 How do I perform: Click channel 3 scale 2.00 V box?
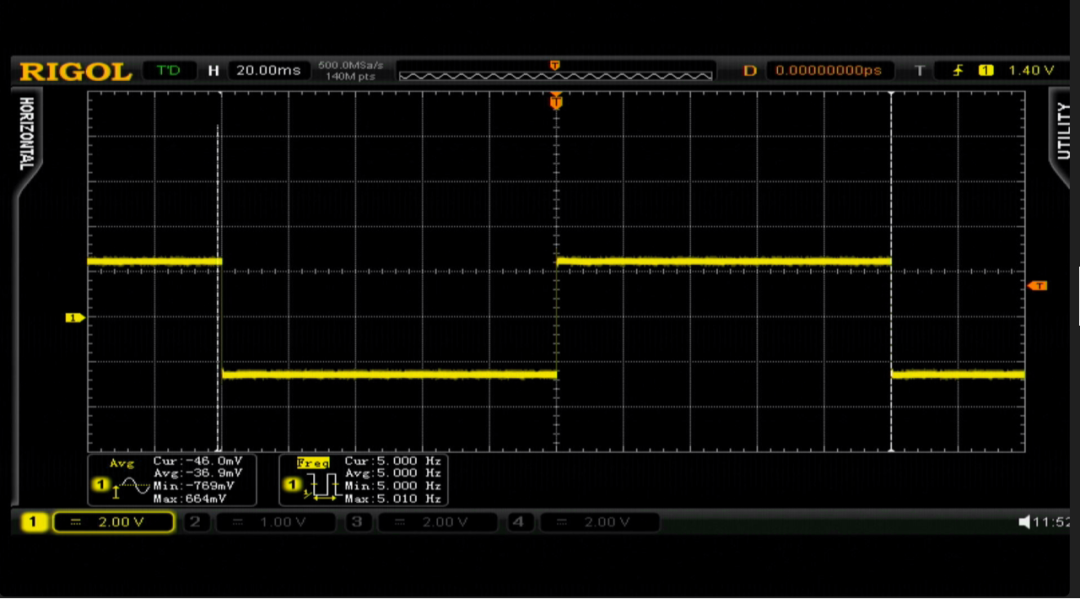[437, 522]
